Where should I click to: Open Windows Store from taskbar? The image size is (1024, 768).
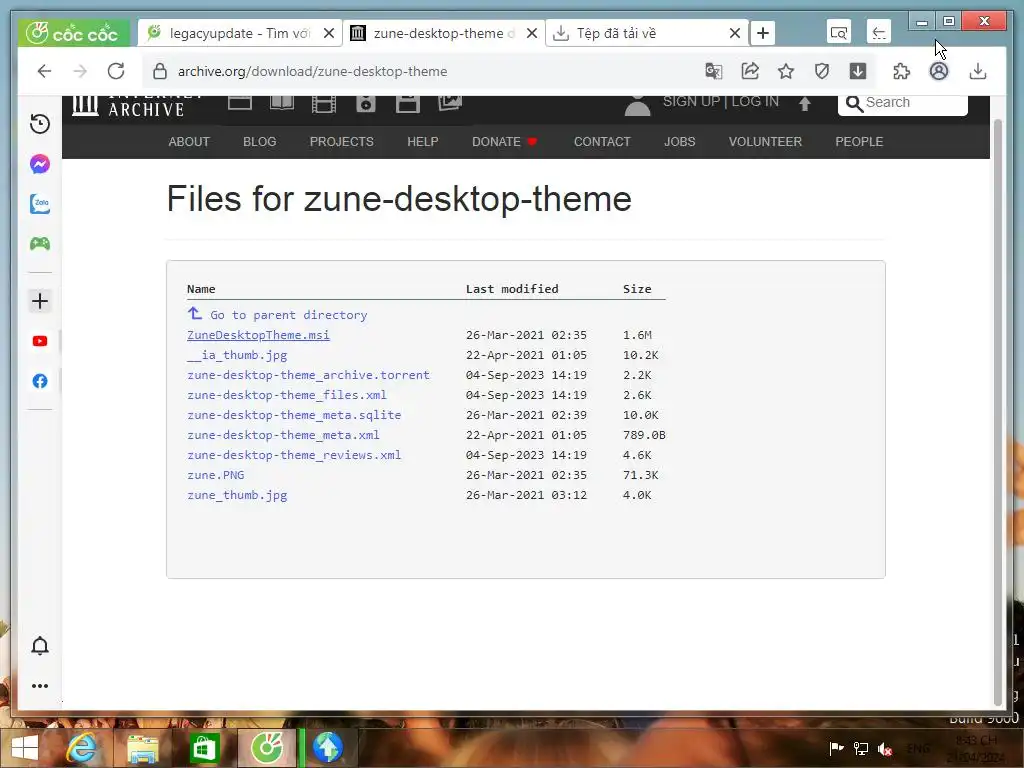pos(204,748)
